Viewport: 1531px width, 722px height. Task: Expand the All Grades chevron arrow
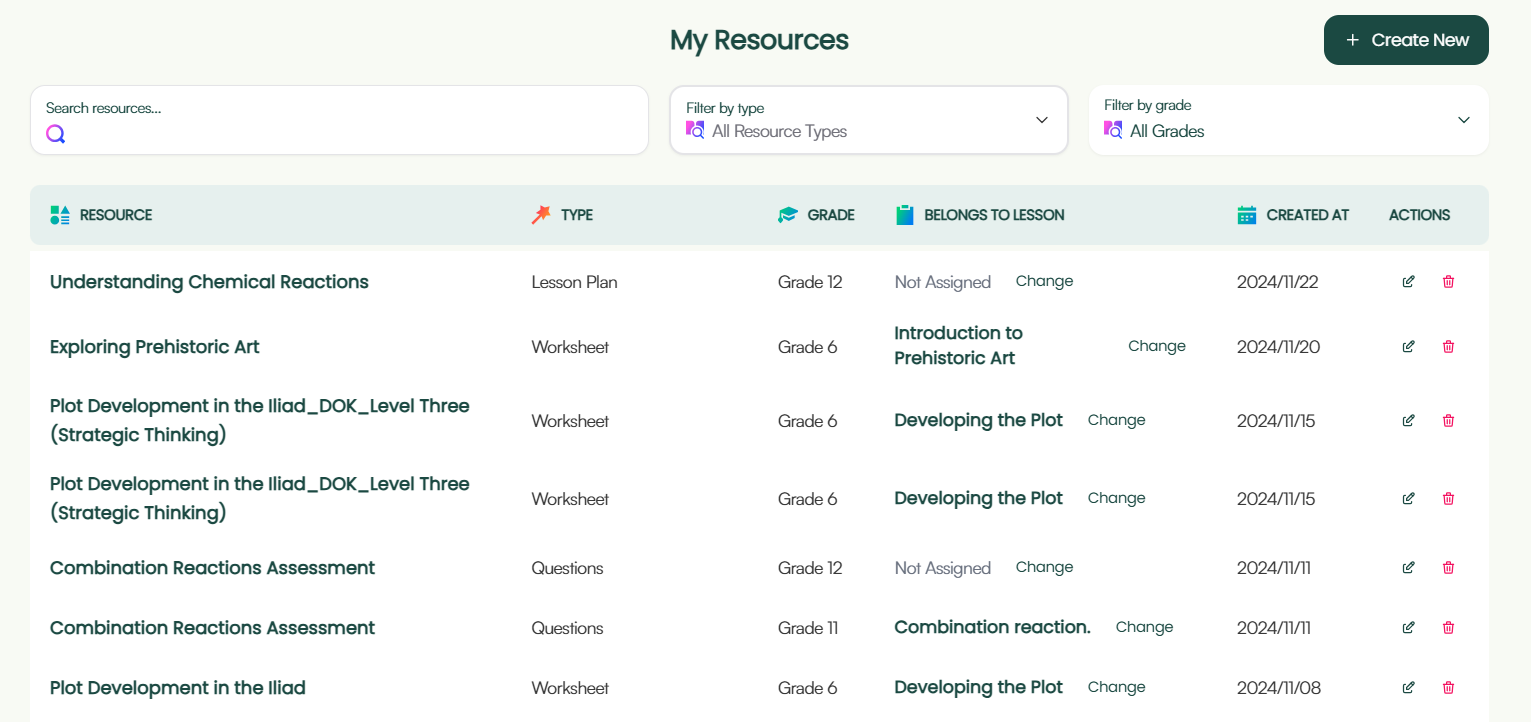pyautogui.click(x=1464, y=120)
